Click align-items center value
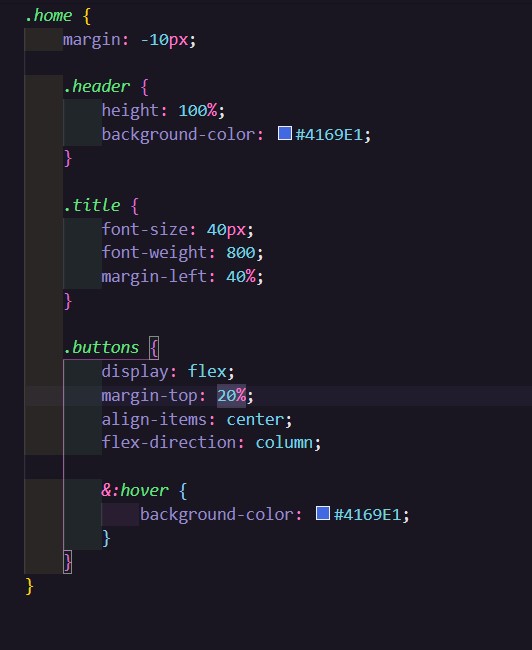This screenshot has height=650, width=532. pos(255,420)
